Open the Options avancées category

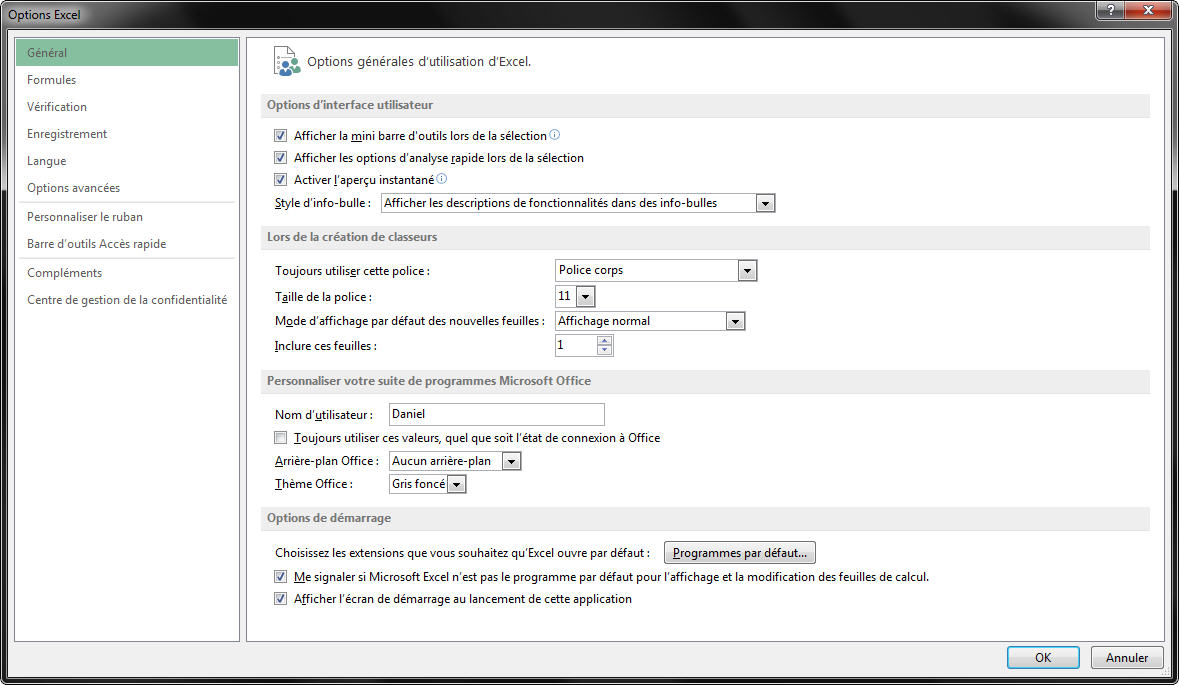127,188
